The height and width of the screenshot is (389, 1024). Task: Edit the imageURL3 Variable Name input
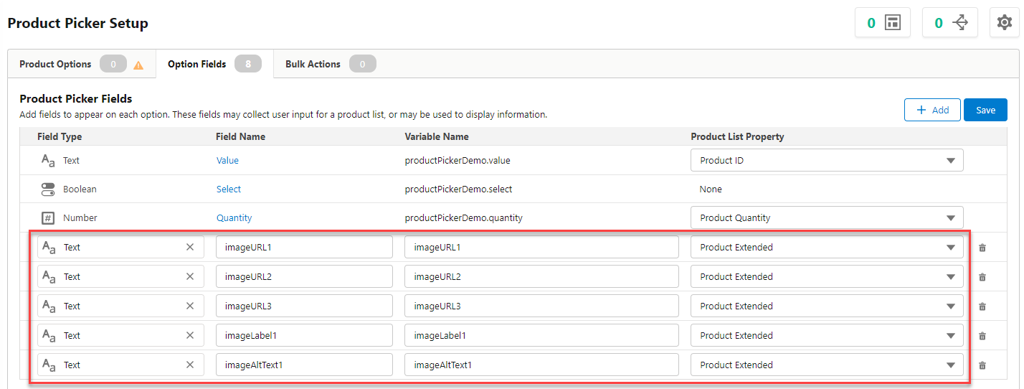point(542,306)
